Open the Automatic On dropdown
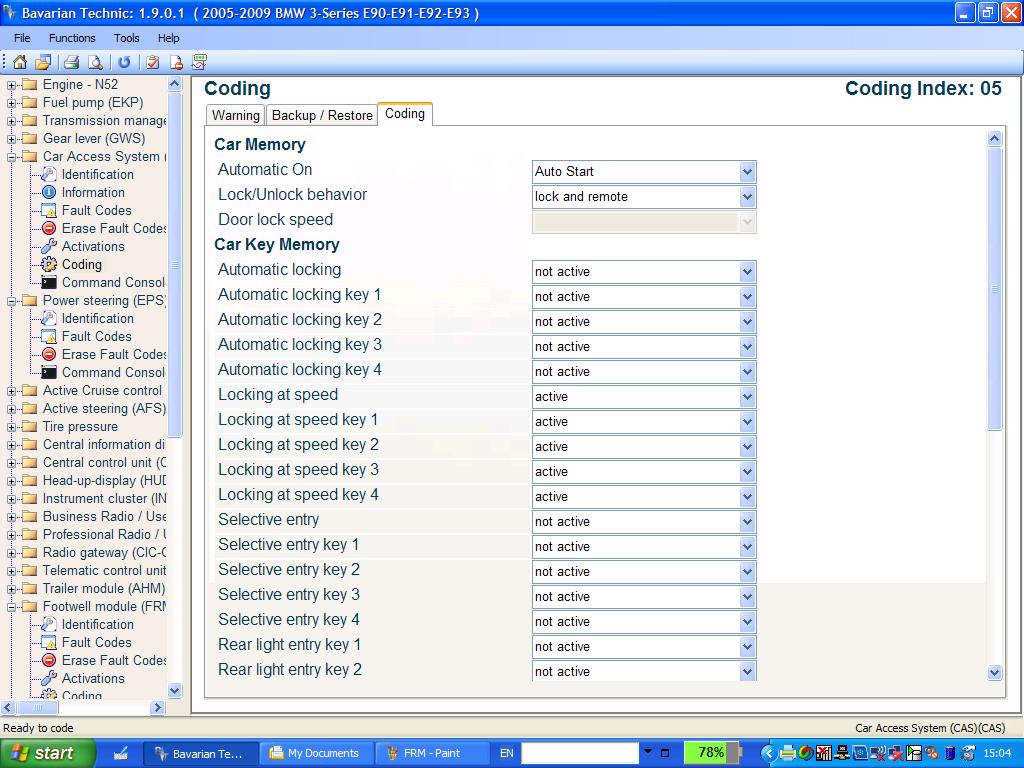This screenshot has width=1024, height=768. tap(748, 172)
